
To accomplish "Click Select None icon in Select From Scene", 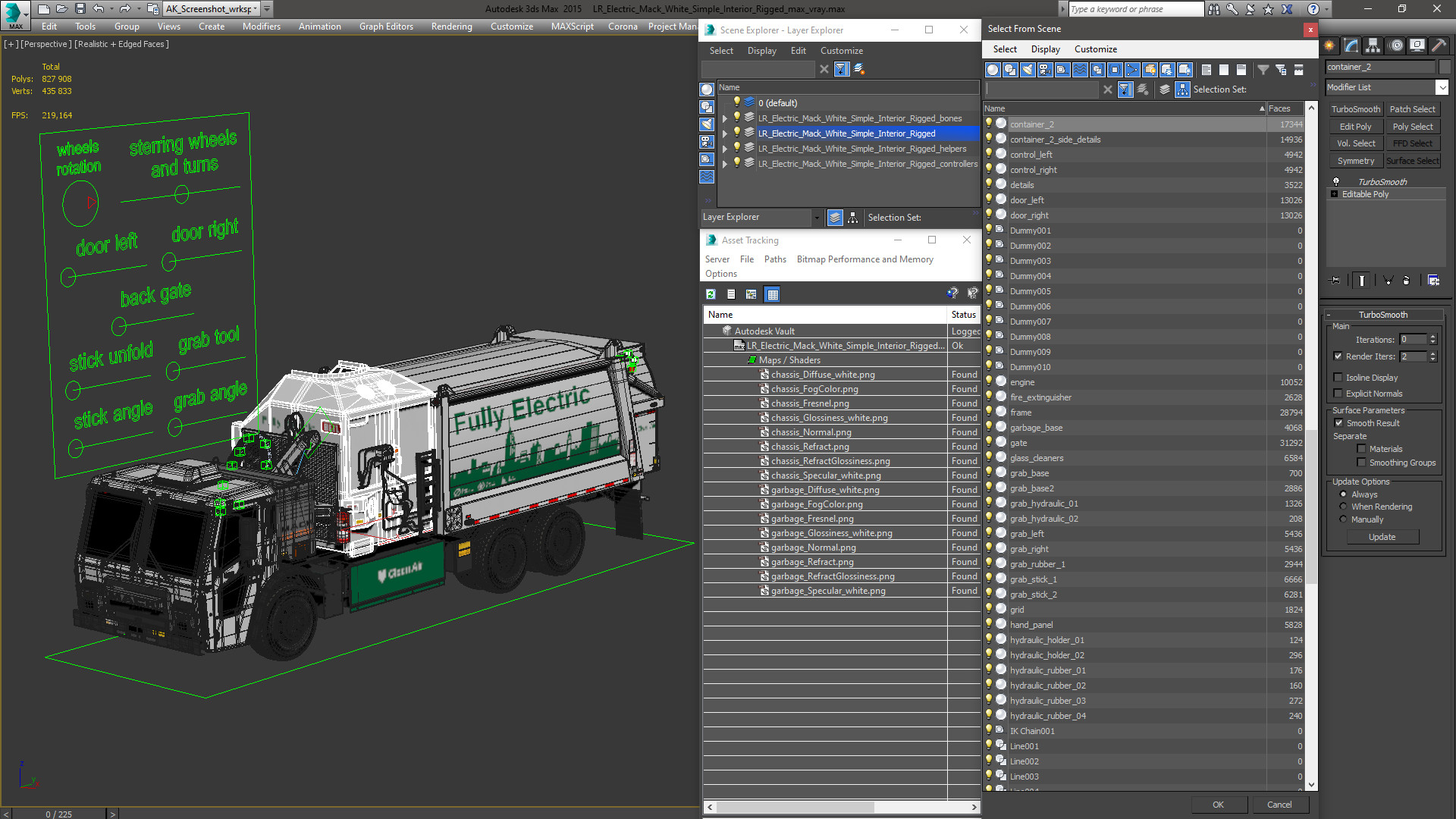I will 1224,70.
